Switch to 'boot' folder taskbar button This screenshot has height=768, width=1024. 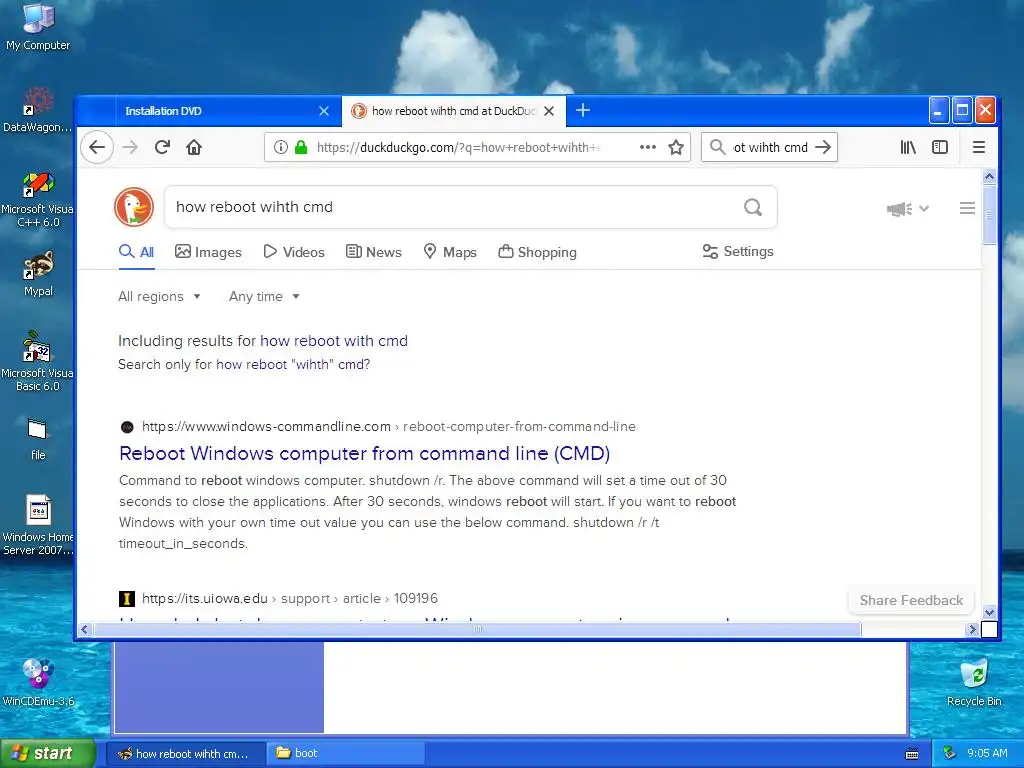click(x=346, y=753)
